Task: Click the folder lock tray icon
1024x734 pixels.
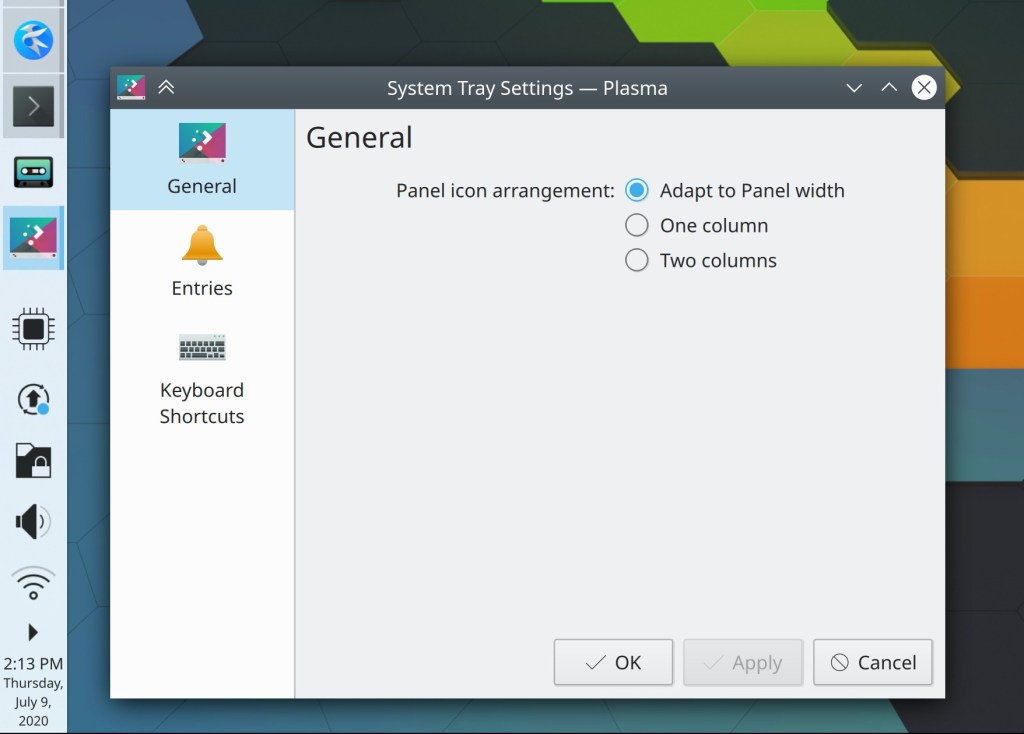Action: [x=33, y=460]
